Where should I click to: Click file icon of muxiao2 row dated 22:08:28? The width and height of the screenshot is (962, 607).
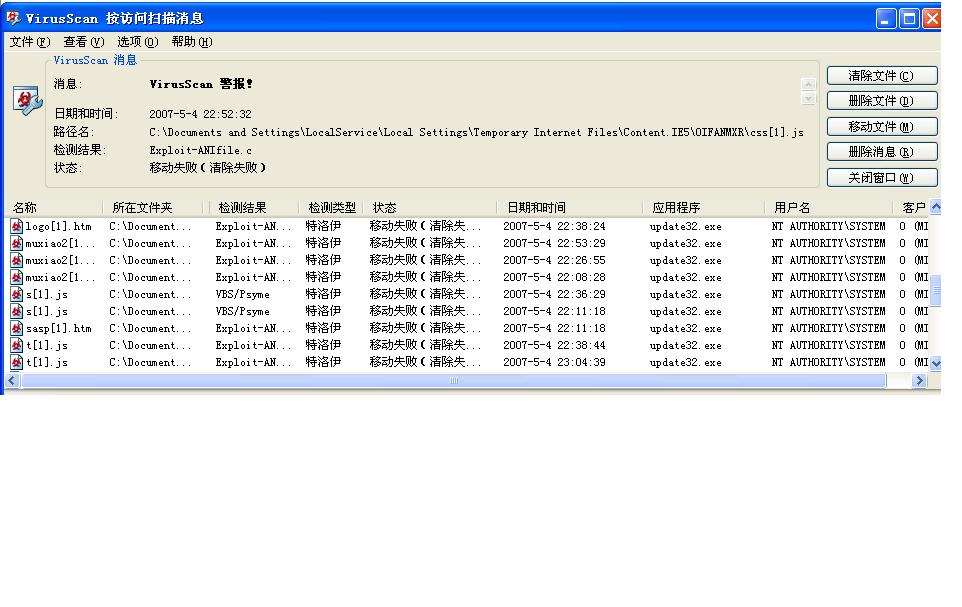click(17, 277)
